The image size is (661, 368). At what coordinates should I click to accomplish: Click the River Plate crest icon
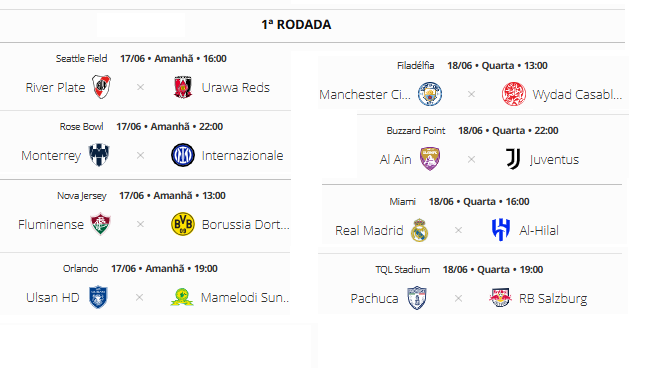101,87
